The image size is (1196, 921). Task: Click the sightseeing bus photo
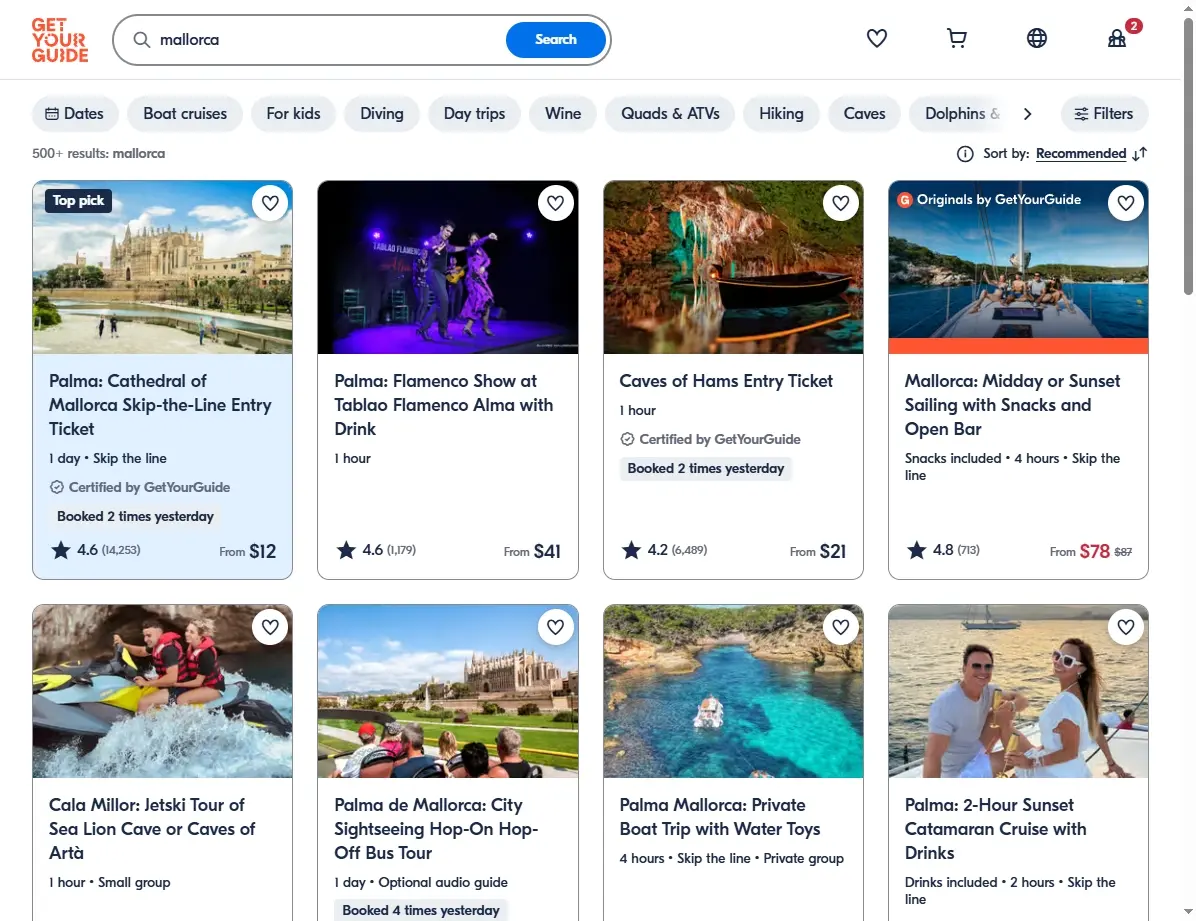[x=448, y=691]
